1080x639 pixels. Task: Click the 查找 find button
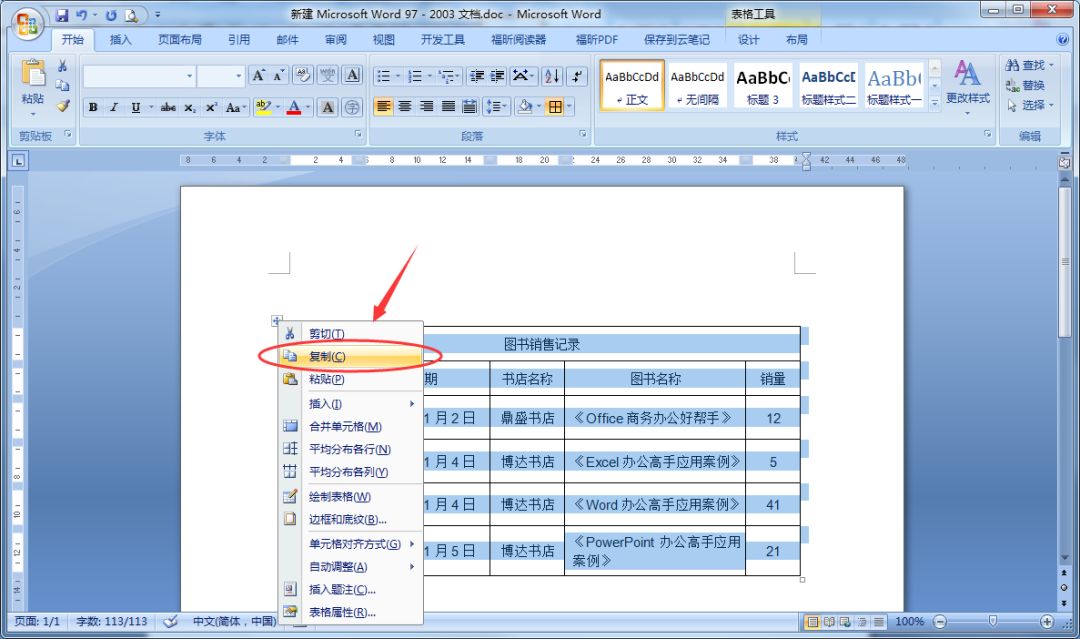click(1029, 65)
